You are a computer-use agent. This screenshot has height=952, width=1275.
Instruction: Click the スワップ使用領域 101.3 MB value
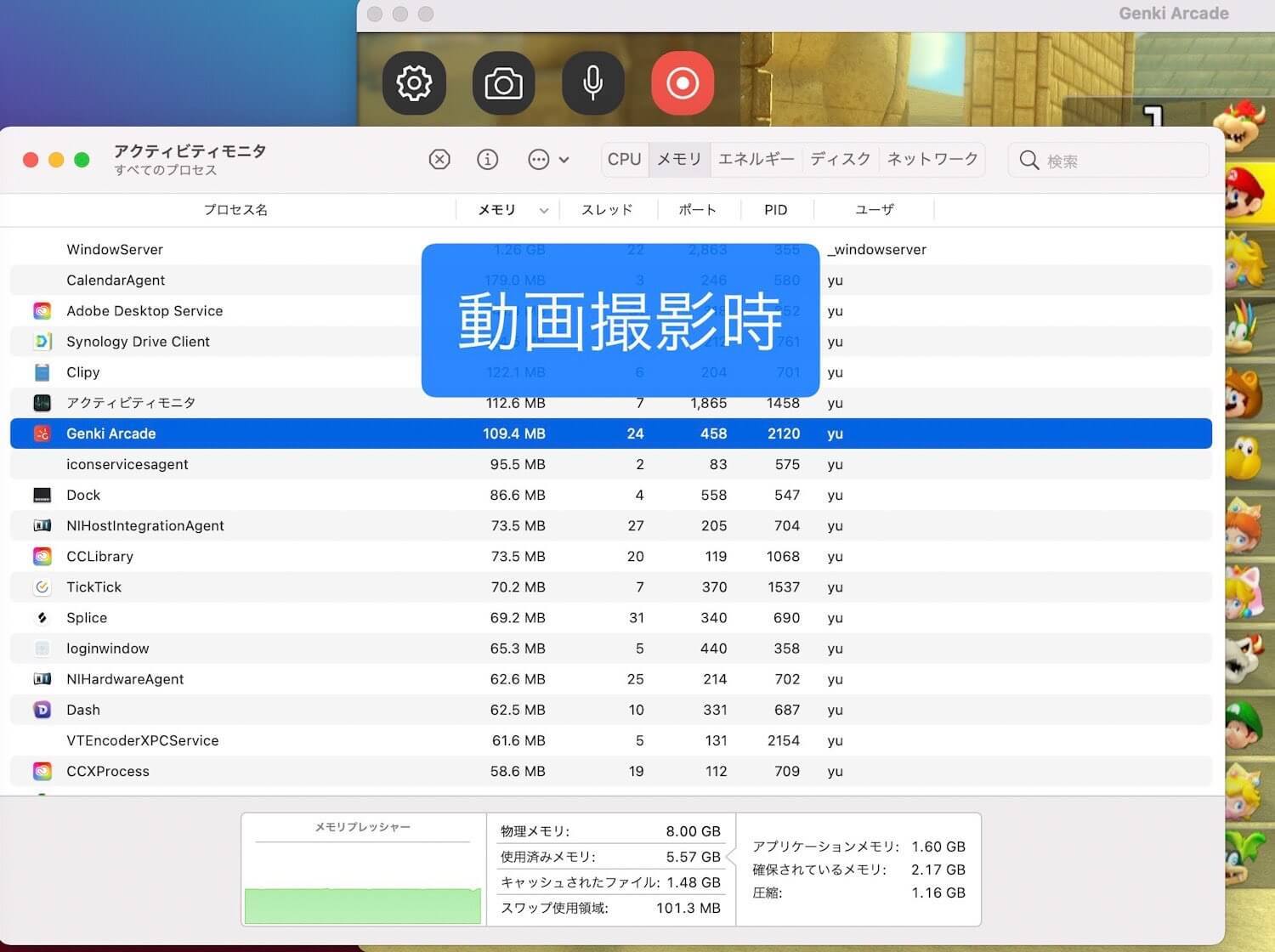coord(688,908)
